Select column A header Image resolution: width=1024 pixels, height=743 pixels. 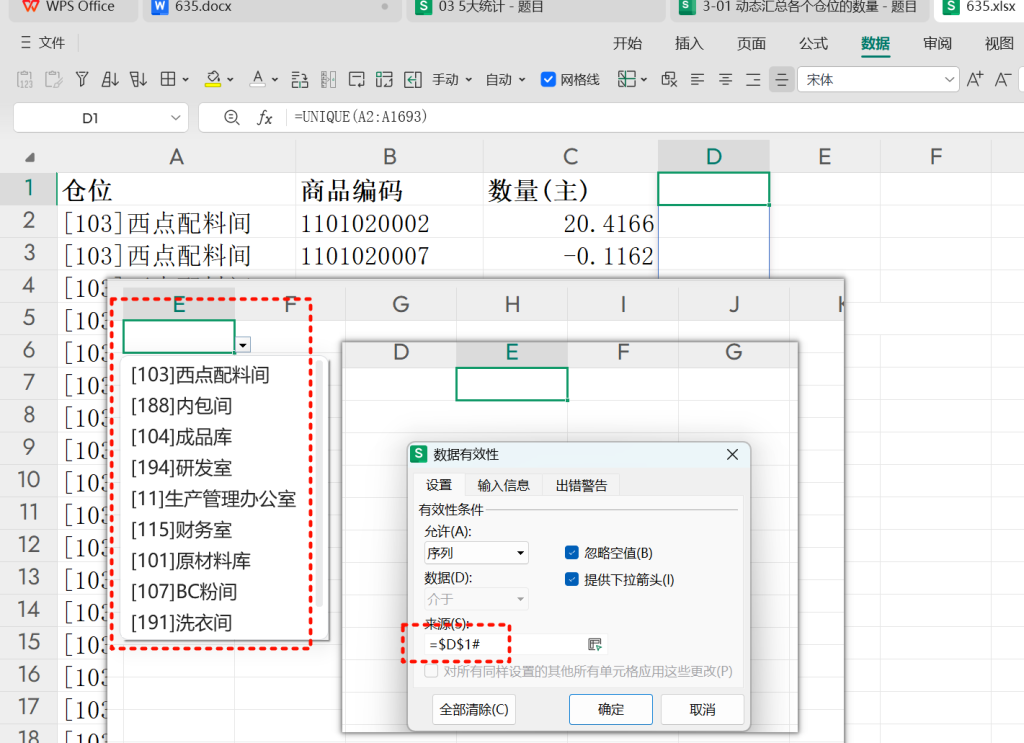176,157
